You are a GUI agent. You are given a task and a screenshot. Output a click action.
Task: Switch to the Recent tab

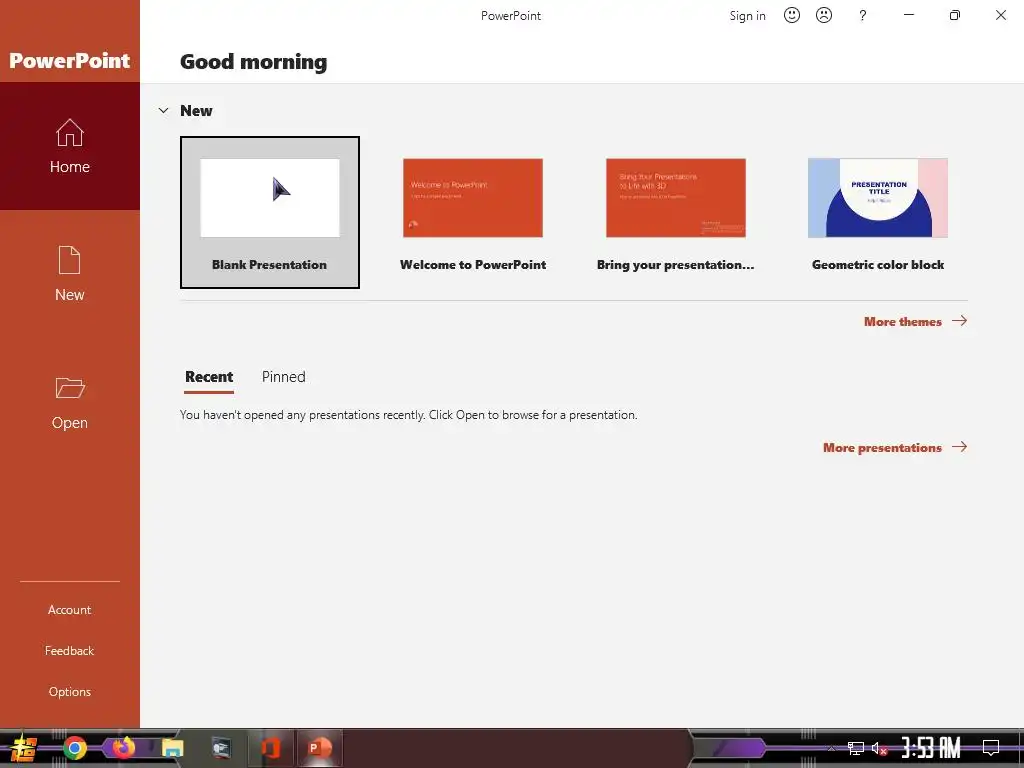point(209,377)
